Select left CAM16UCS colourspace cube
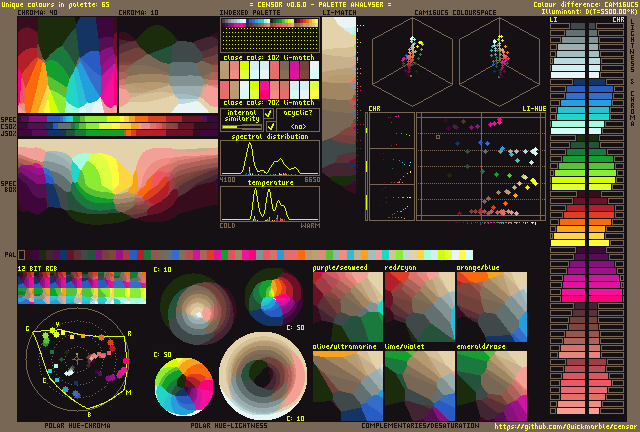 click(412, 62)
